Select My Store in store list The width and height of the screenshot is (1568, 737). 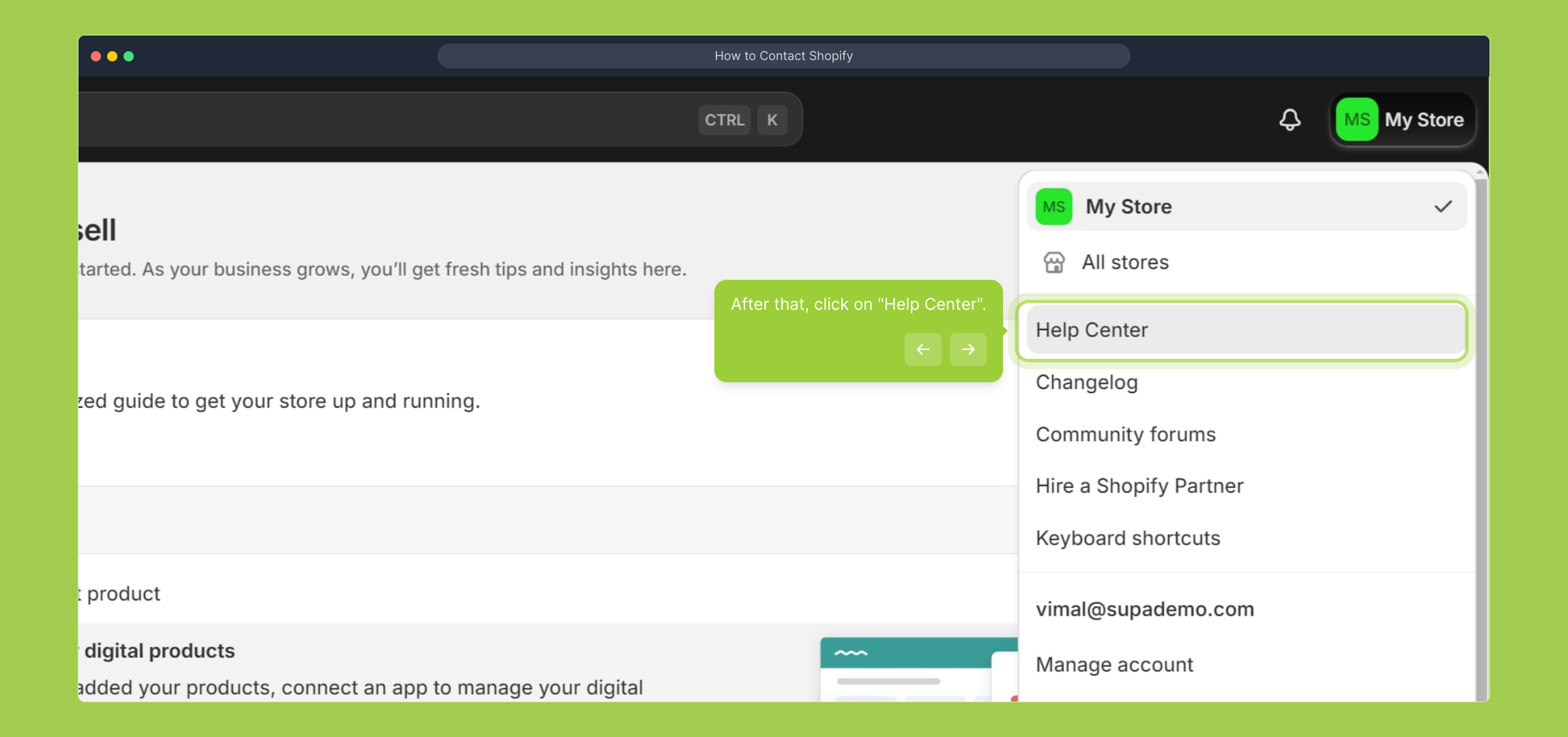1129,207
